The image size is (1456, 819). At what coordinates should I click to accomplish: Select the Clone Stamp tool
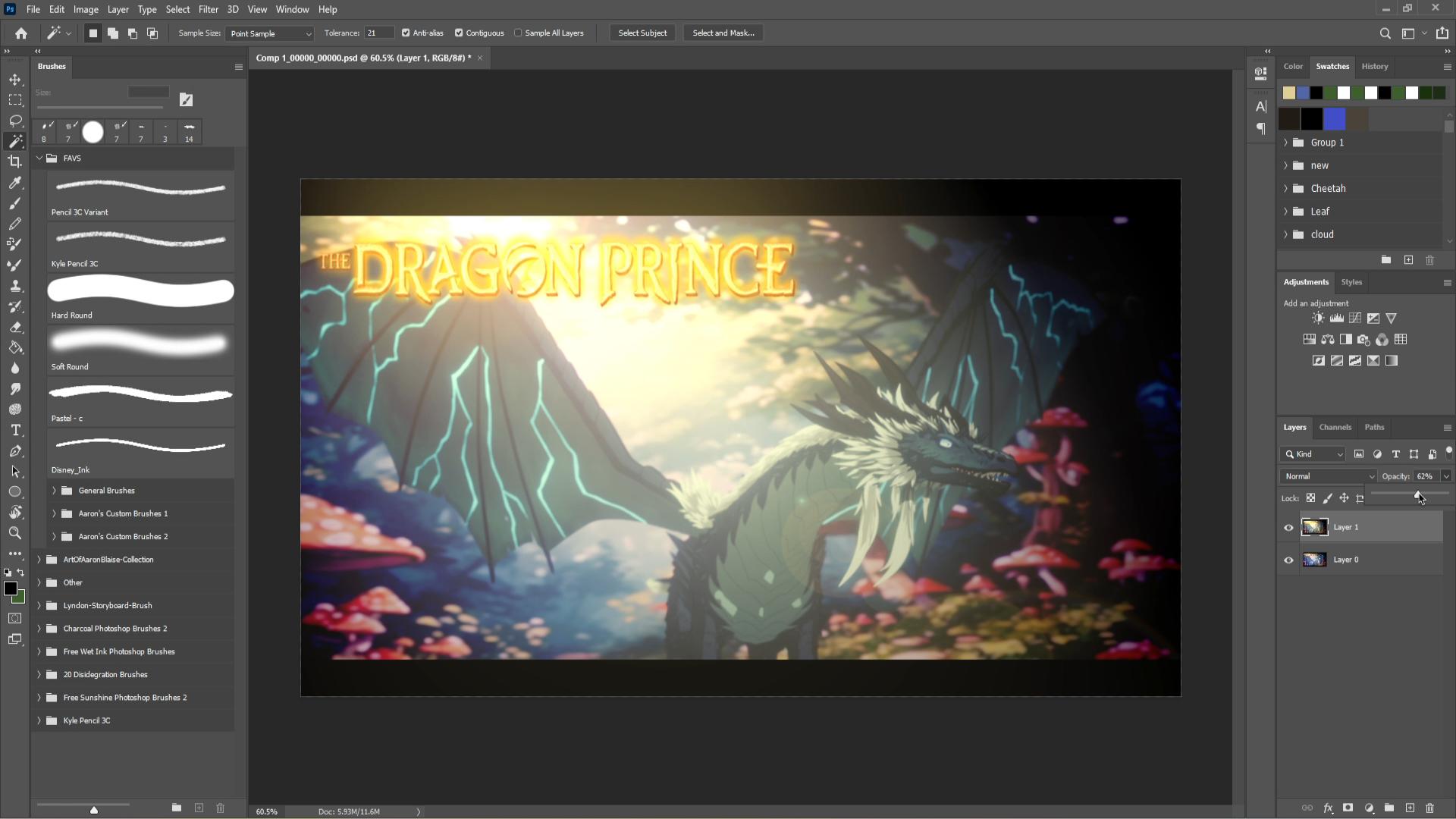(15, 286)
